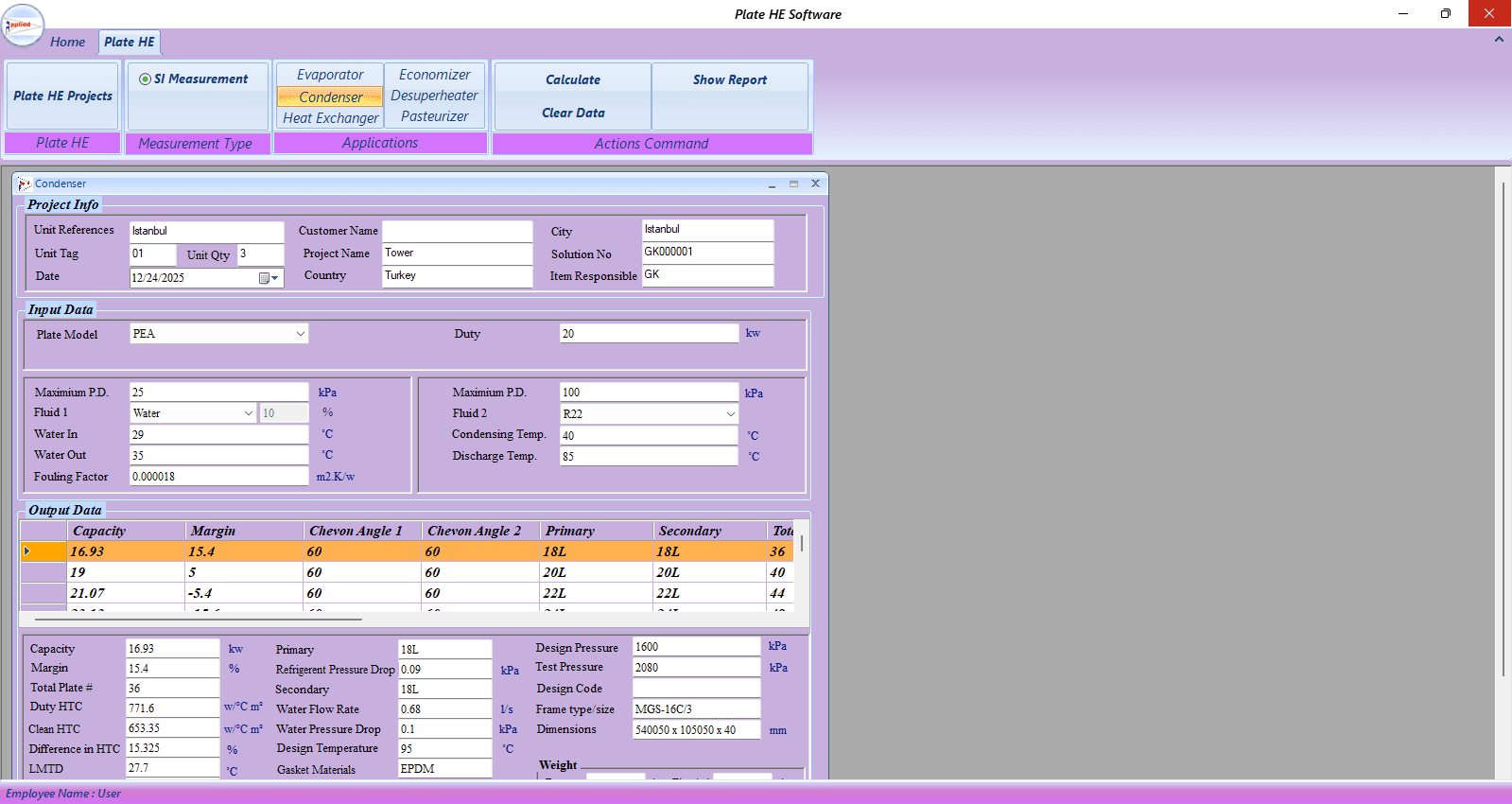Click the Design Code field
This screenshot has width=1512, height=804.
pyautogui.click(x=697, y=689)
